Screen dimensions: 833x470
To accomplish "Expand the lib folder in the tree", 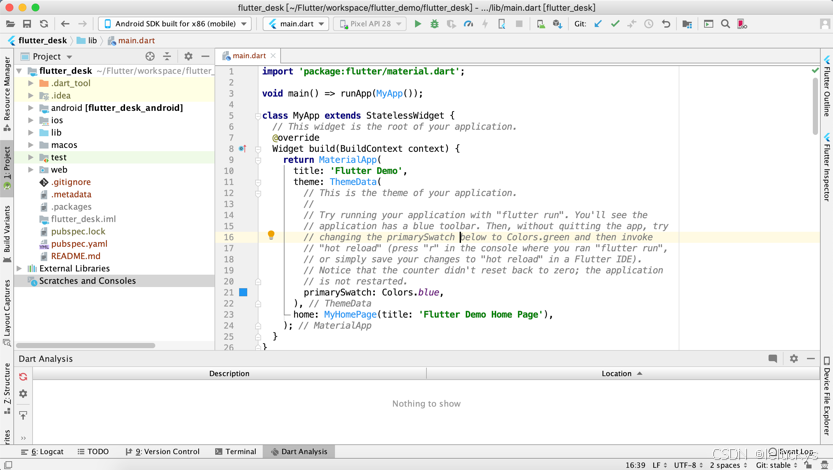I will pos(31,133).
